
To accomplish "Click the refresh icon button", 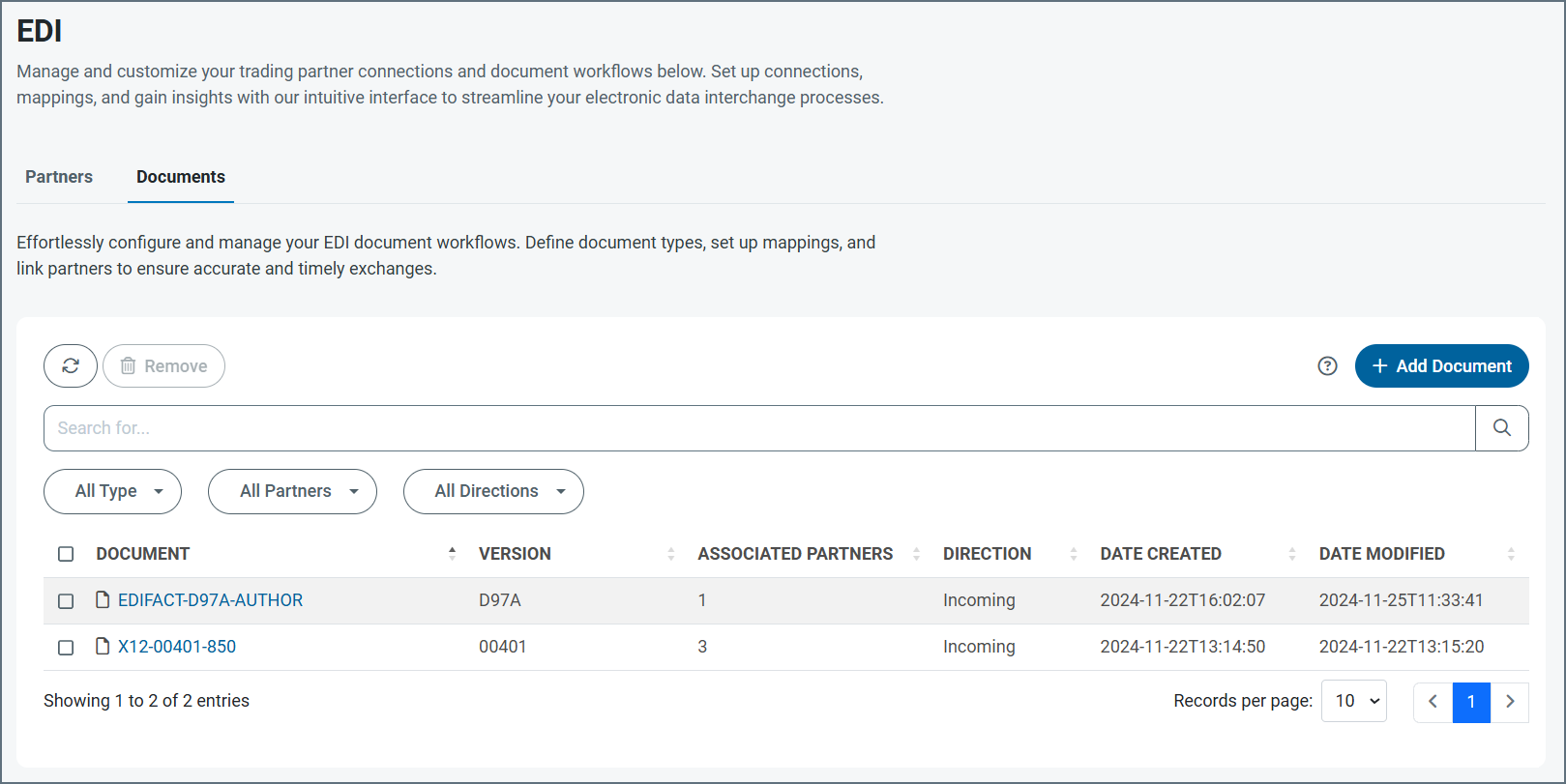I will pyautogui.click(x=71, y=366).
